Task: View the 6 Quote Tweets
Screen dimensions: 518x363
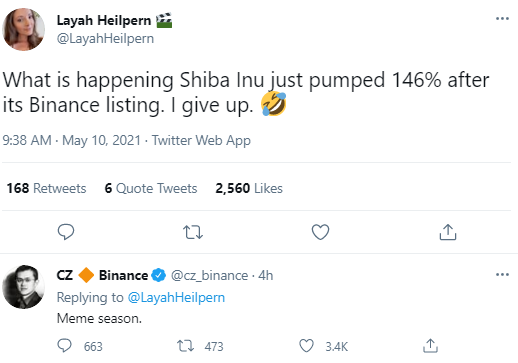Action: [x=151, y=188]
